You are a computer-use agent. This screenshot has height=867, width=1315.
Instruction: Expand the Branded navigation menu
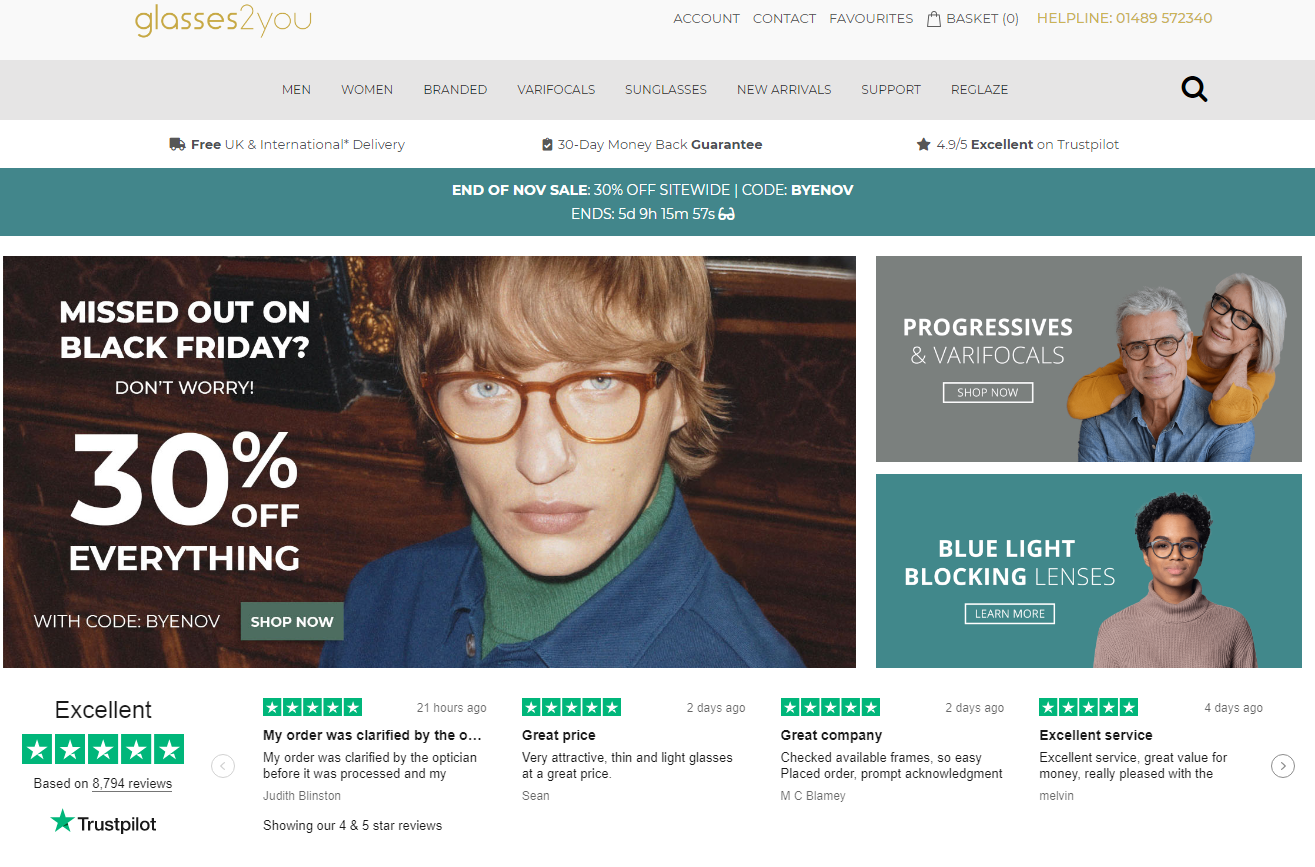coord(455,89)
